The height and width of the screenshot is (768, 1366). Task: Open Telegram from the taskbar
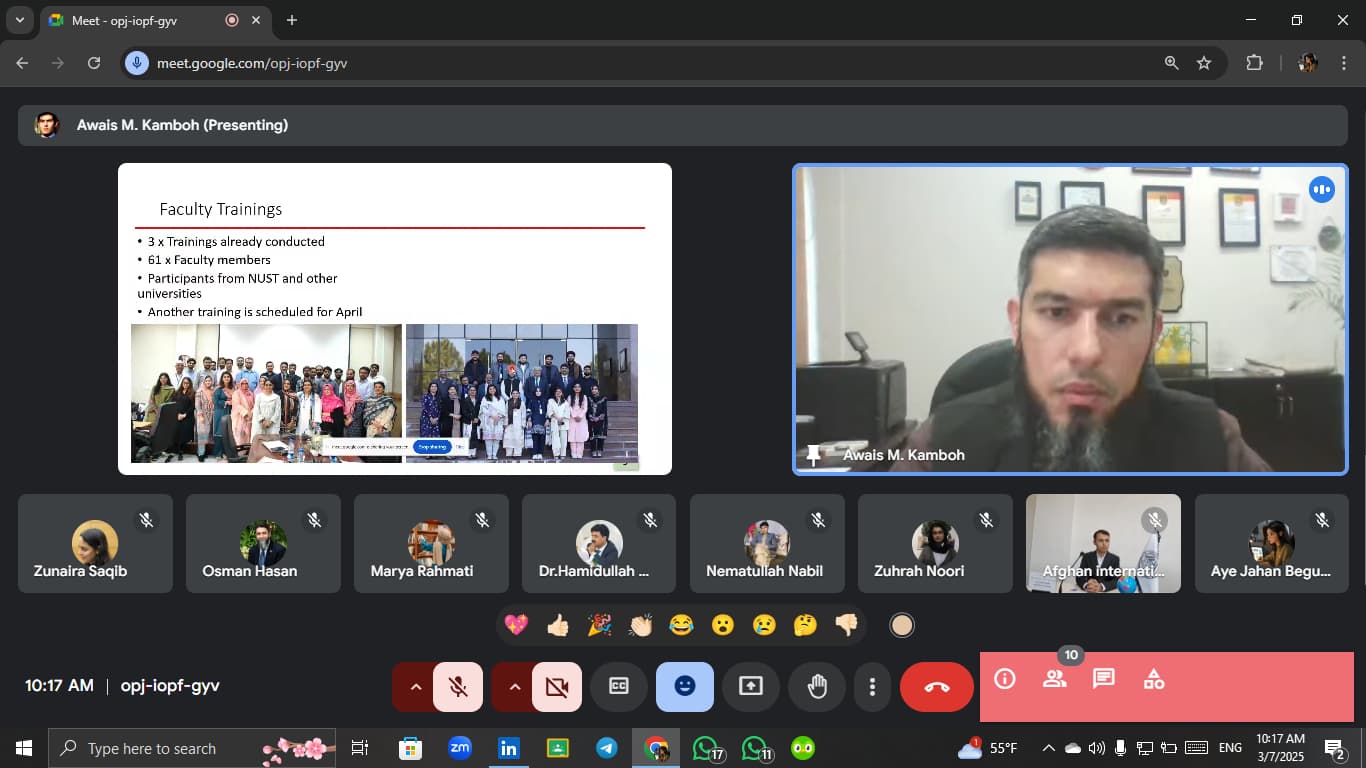pyautogui.click(x=607, y=748)
